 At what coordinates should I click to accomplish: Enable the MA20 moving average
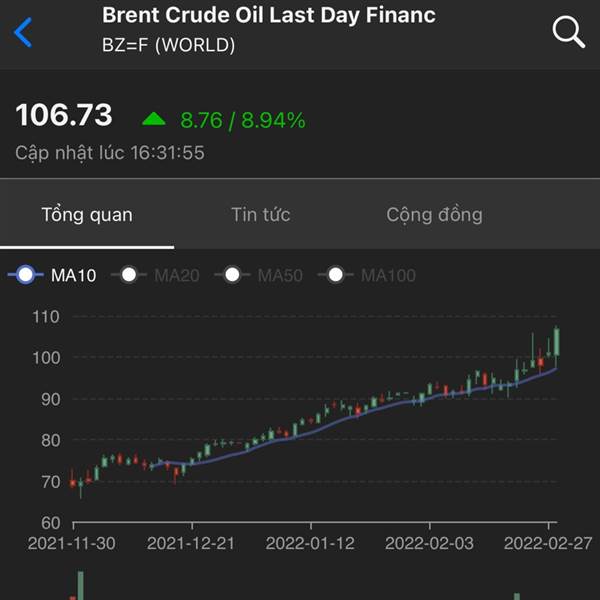click(155, 275)
